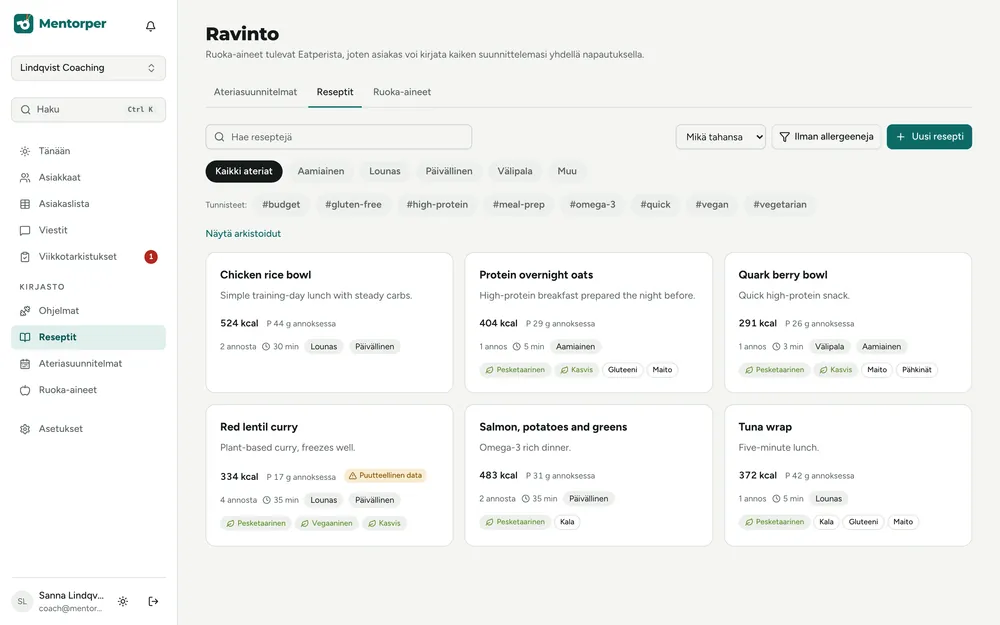This screenshot has height=625, width=1000.
Task: Switch to the Ruoka-aineet tab
Action: (402, 92)
